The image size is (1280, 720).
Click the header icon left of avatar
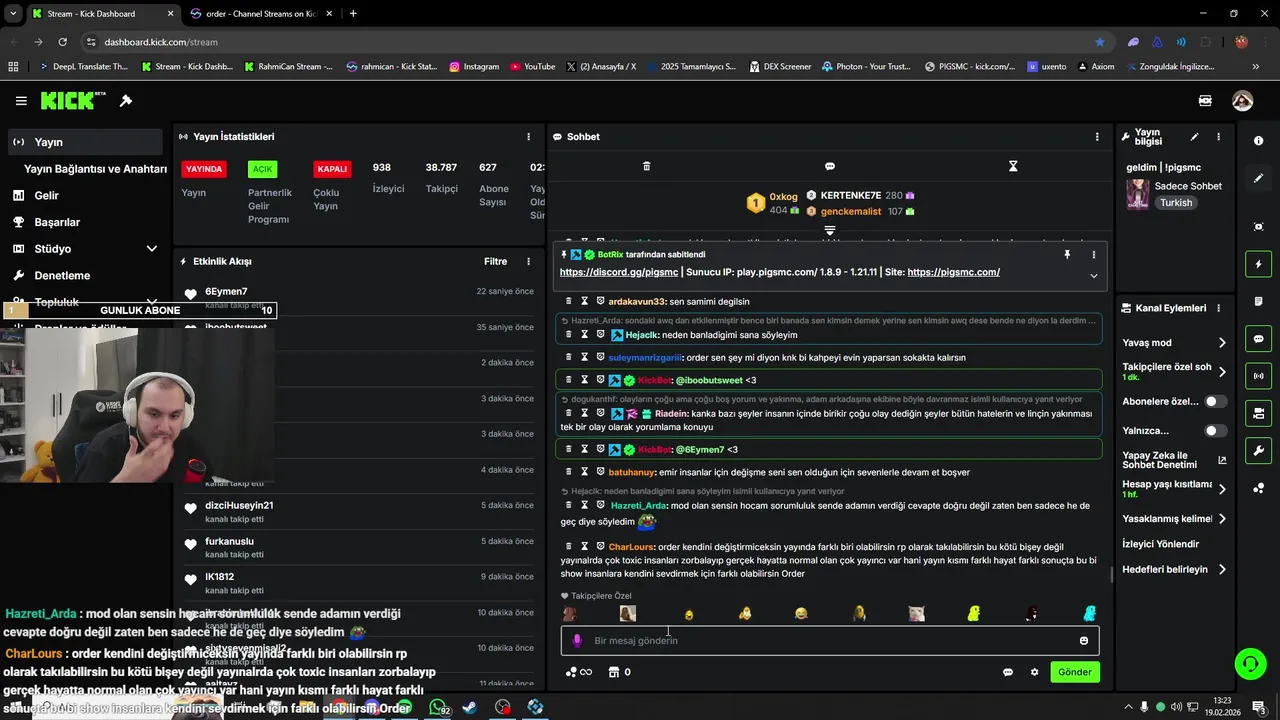(1205, 101)
